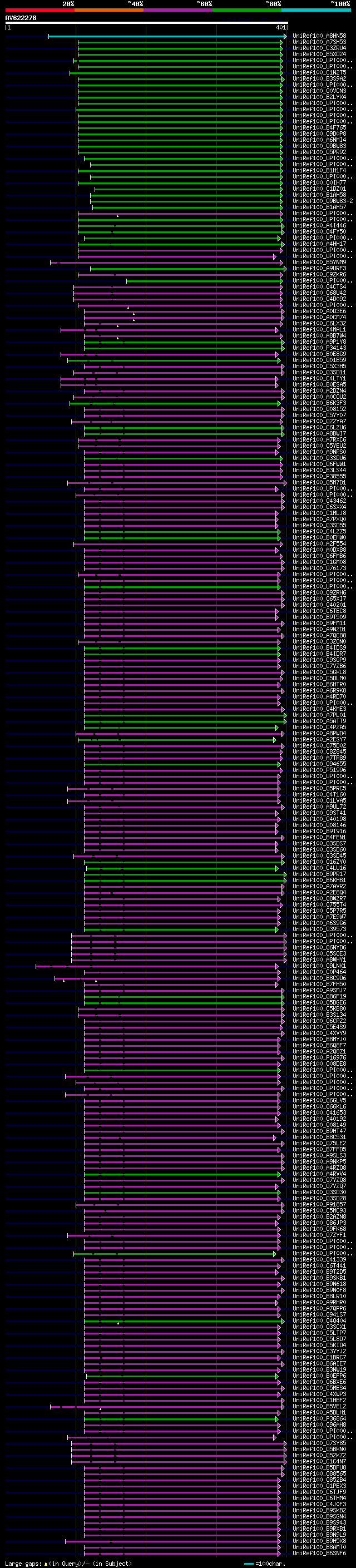356x1568 pixels.
Task: Click the green ~80% identity legend segment
Action: click(x=246, y=11)
